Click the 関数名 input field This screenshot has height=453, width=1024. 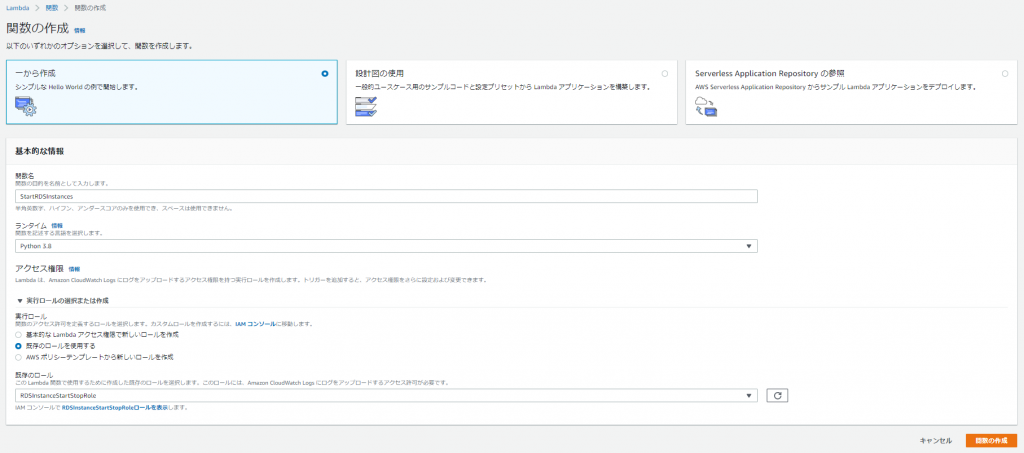click(386, 196)
